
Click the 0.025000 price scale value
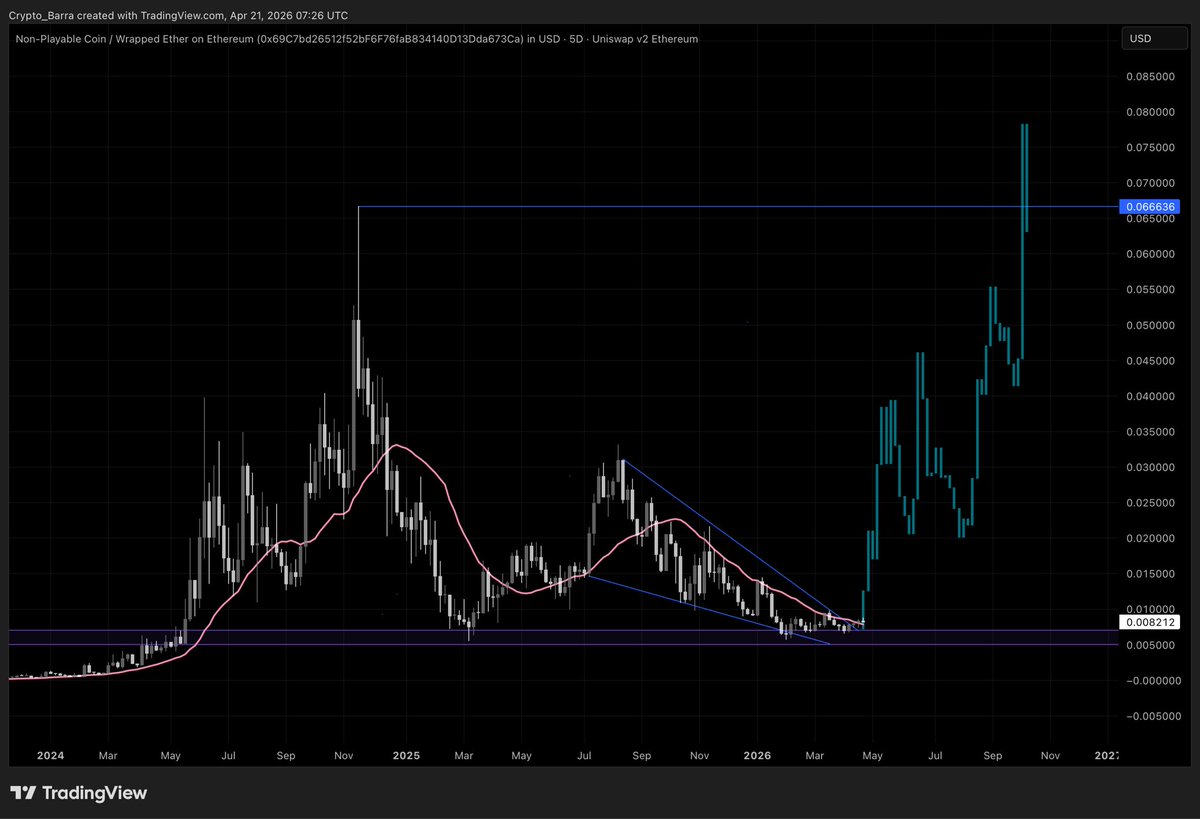[1153, 503]
